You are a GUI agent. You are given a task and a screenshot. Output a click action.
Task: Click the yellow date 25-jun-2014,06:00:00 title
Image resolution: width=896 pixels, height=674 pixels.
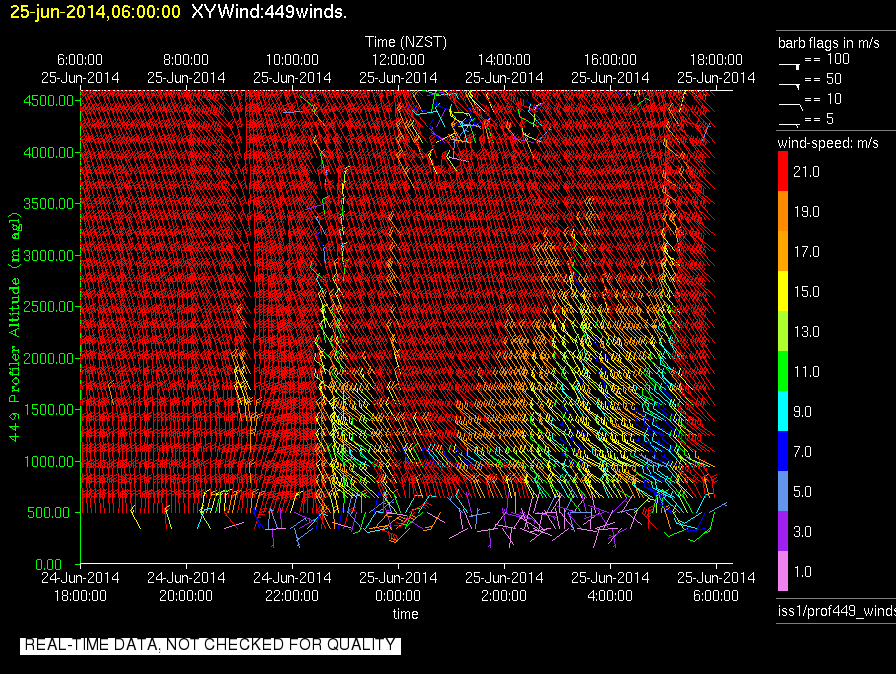(x=95, y=11)
